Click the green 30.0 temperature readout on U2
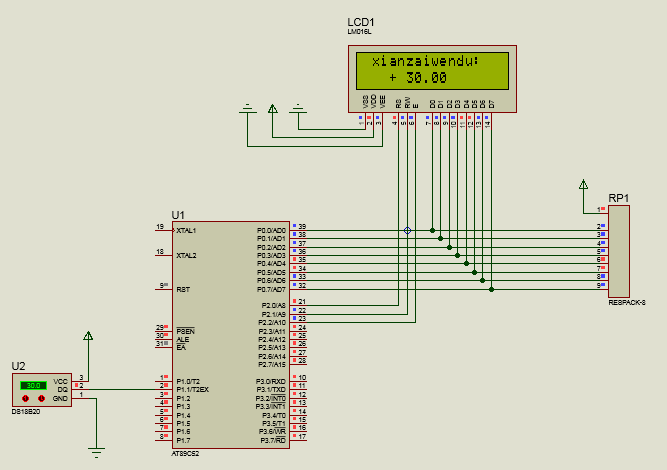Image resolution: width=667 pixels, height=470 pixels. pos(32,385)
